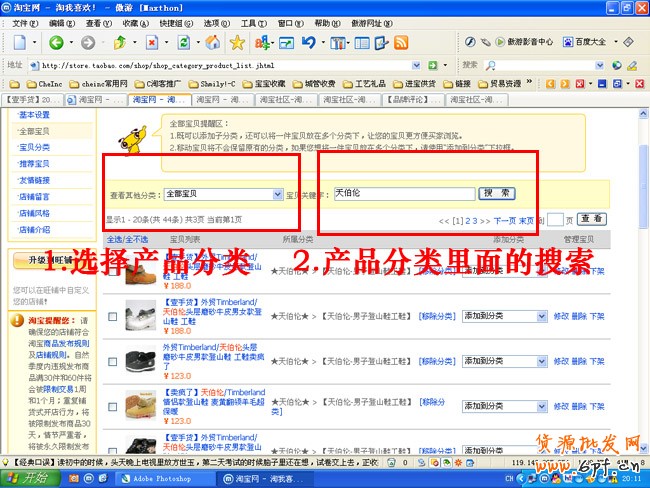Open the 工具(T) menu
Screen dimensions: 650x488
pos(254,22)
